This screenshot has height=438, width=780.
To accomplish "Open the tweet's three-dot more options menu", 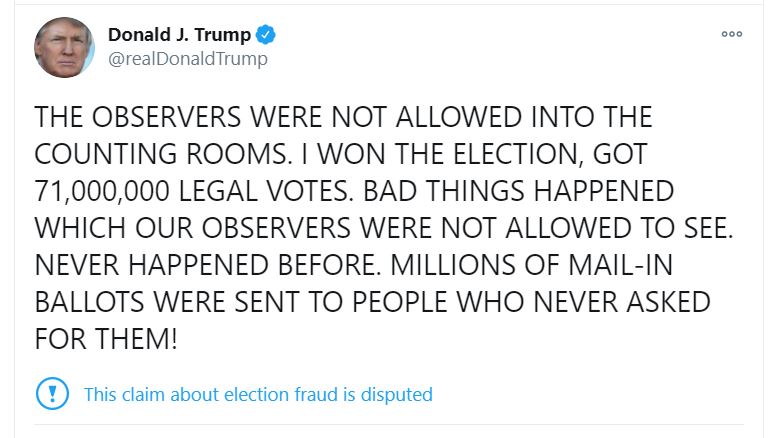I will (x=731, y=34).
